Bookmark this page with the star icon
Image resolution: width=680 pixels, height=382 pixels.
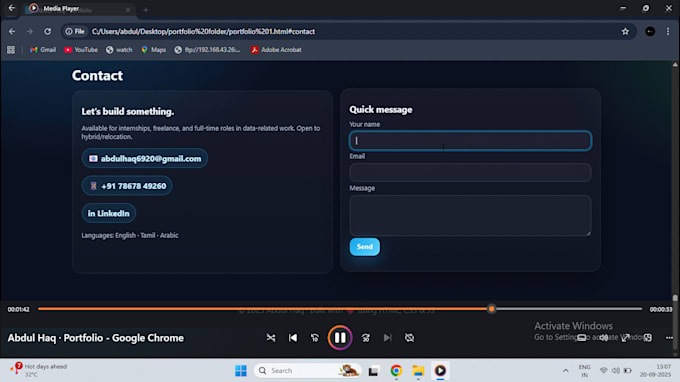[625, 31]
